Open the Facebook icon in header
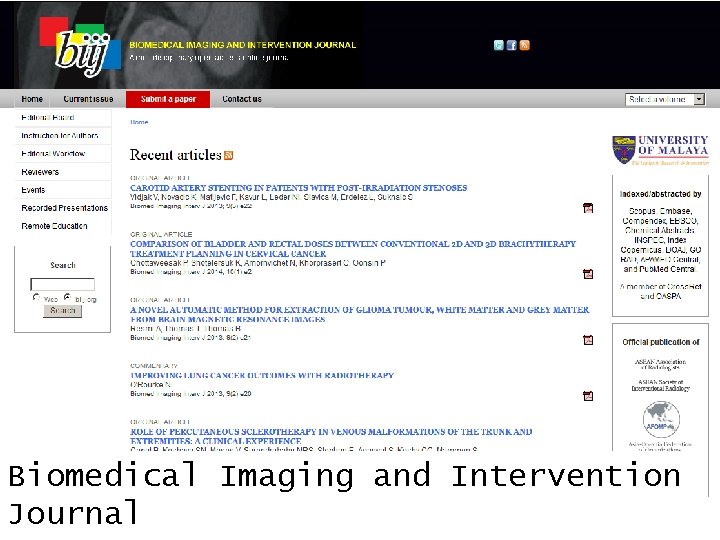The height and width of the screenshot is (540, 720). 512,45
